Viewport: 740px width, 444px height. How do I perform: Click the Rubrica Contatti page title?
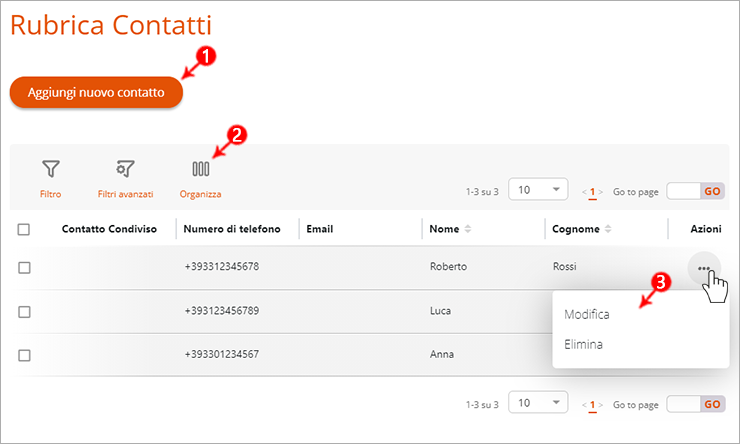click(x=111, y=25)
